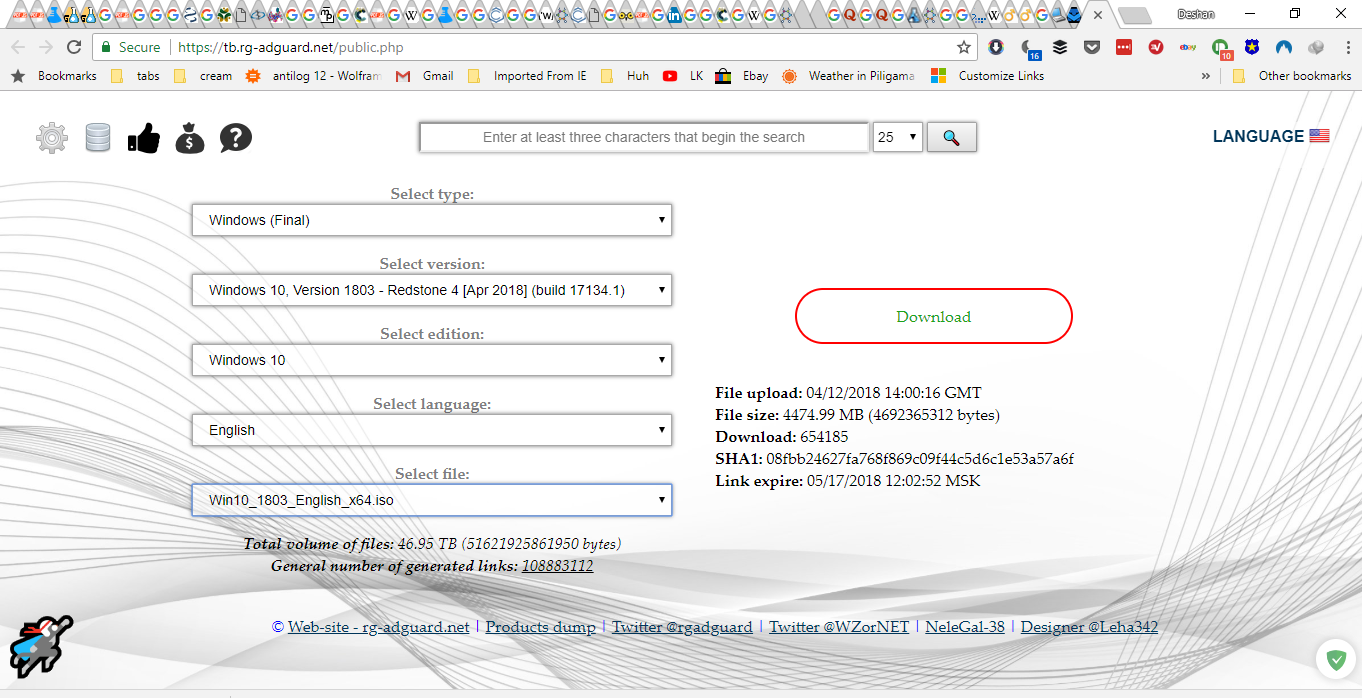The image size is (1362, 698).
Task: Click the thumbs-up icon
Action: point(144,138)
